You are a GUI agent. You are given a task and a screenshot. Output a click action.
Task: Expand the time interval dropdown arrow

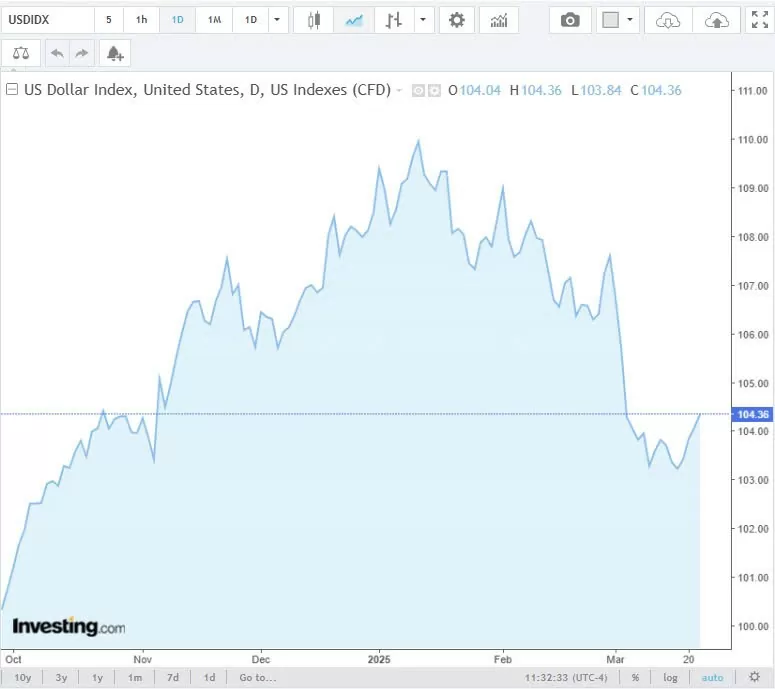pyautogui.click(x=277, y=20)
